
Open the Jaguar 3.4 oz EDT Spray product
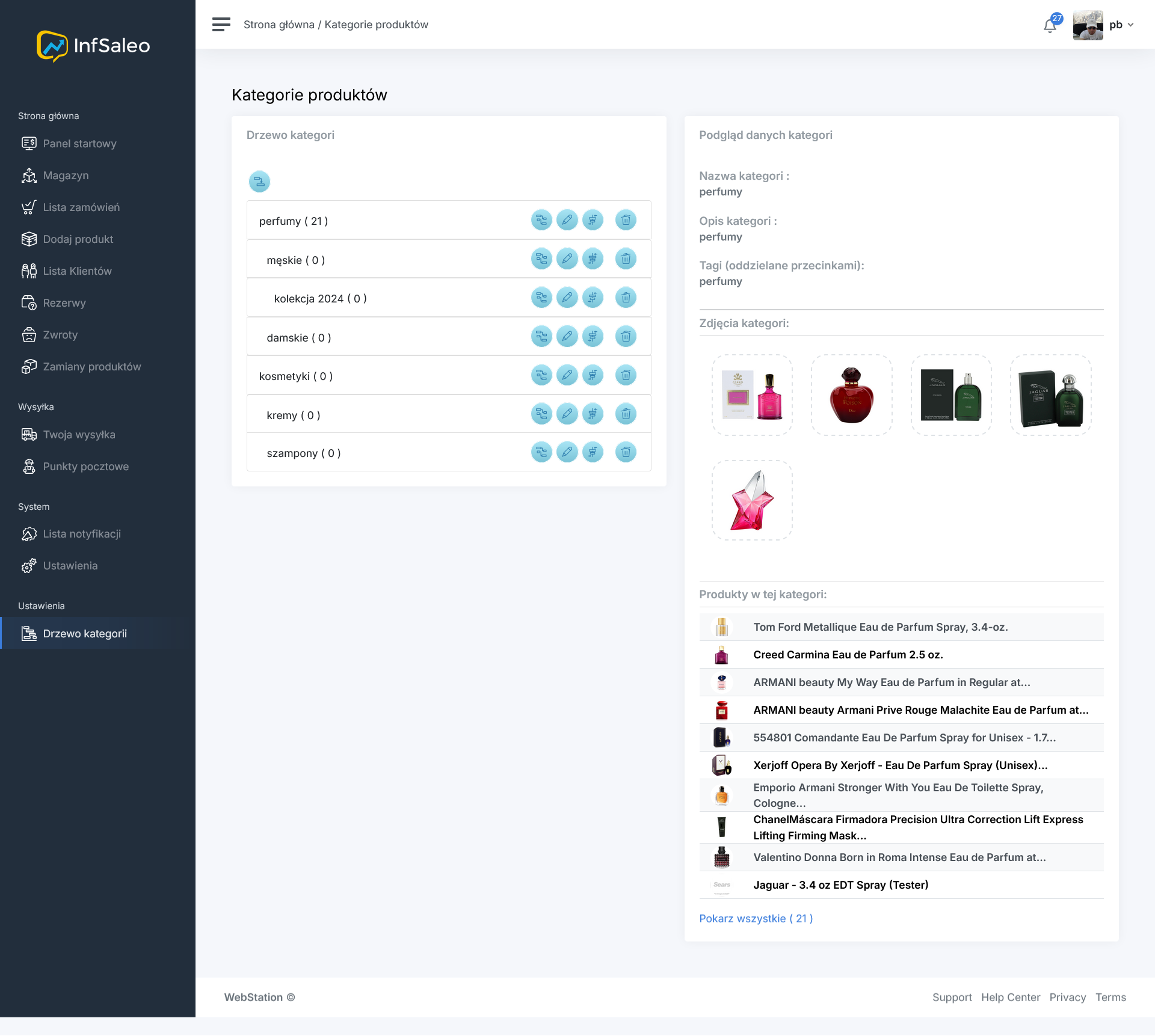(x=901, y=885)
